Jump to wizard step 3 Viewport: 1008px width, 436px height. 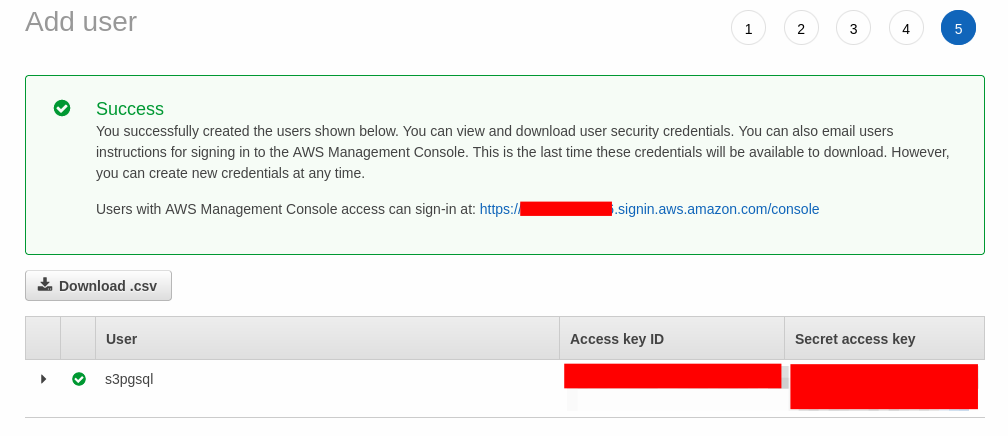pos(853,28)
